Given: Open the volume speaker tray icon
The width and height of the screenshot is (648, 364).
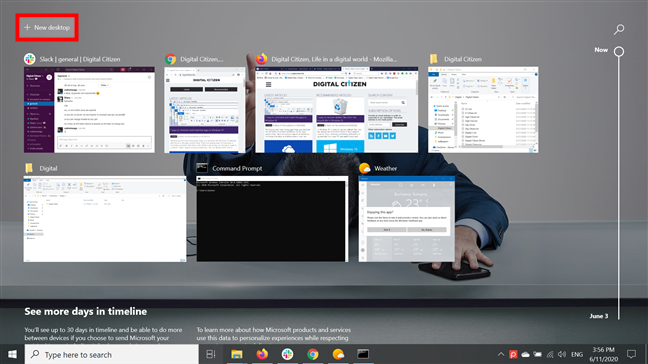Looking at the screenshot, I should (x=562, y=354).
